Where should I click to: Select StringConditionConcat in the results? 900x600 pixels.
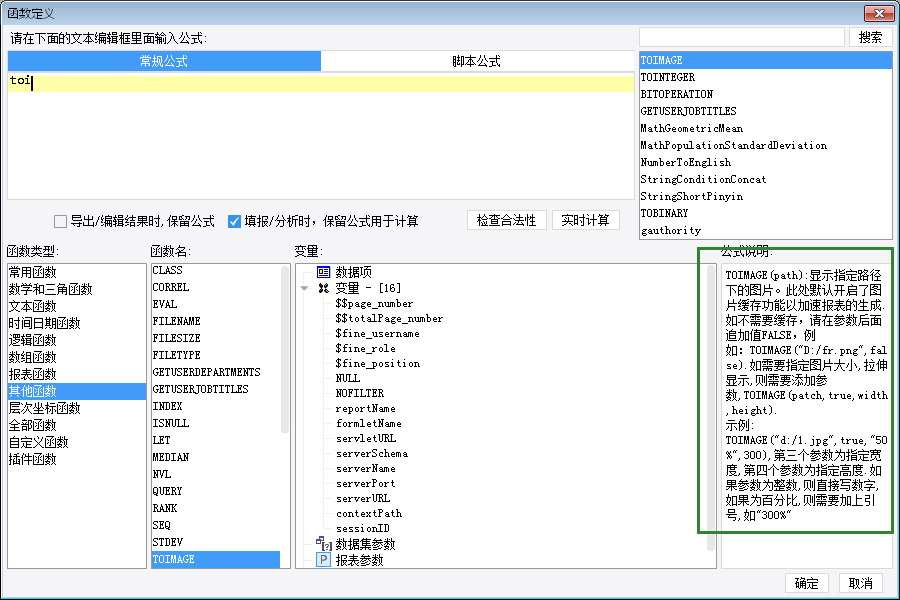(766, 179)
